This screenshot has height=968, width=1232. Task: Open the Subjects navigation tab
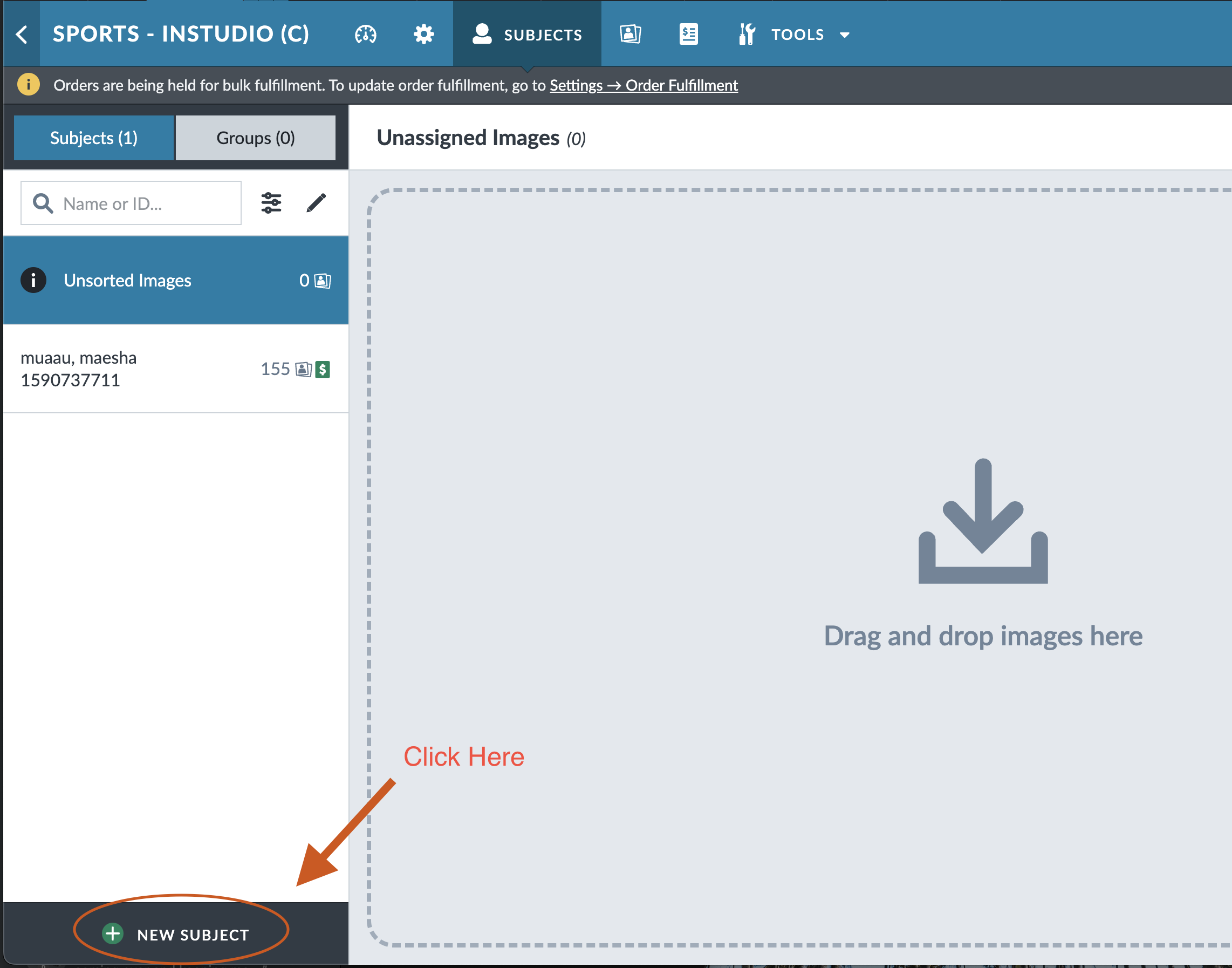point(527,35)
